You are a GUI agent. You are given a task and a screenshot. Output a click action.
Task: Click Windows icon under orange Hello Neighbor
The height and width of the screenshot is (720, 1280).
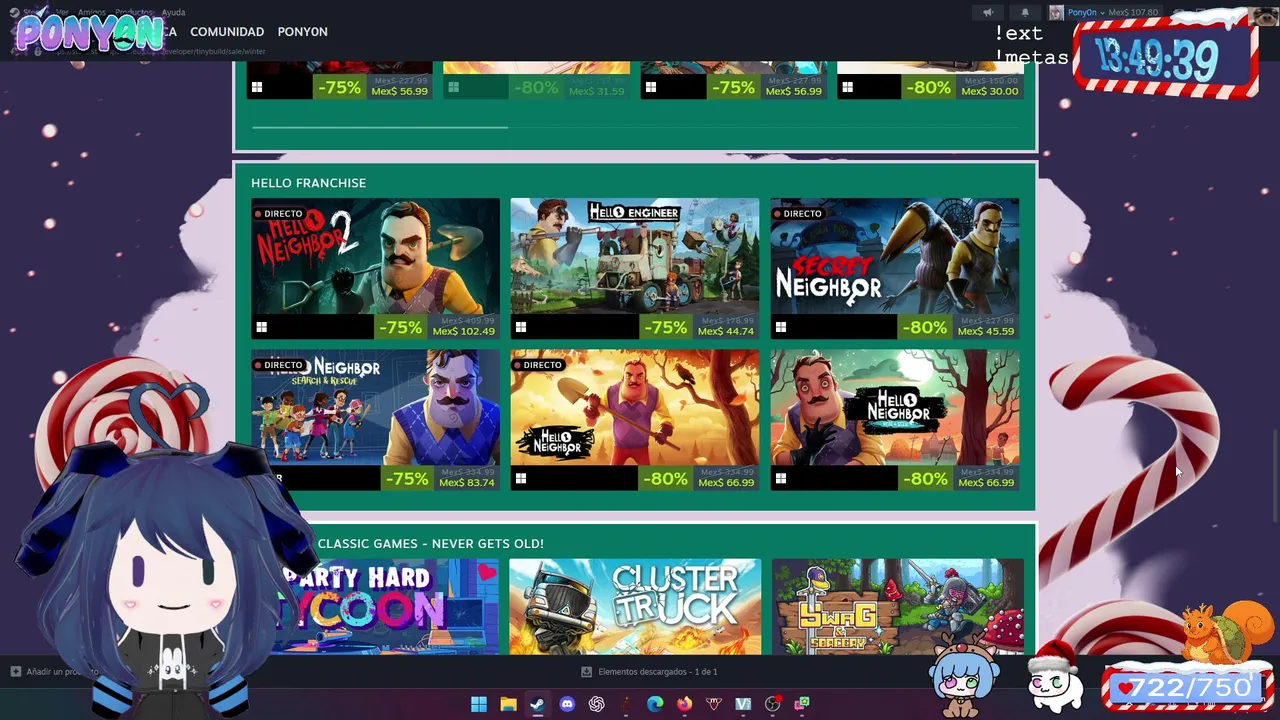point(521,478)
